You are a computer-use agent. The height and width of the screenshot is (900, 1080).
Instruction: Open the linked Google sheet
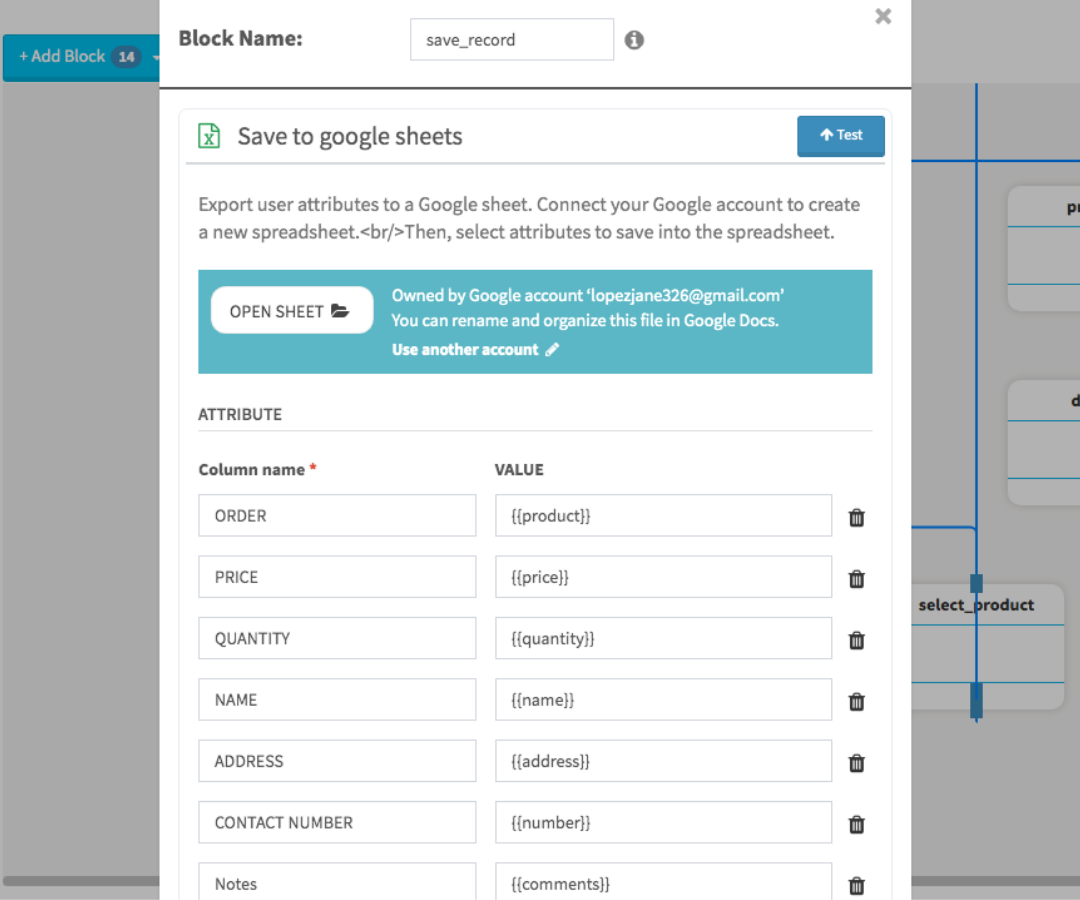pos(291,311)
